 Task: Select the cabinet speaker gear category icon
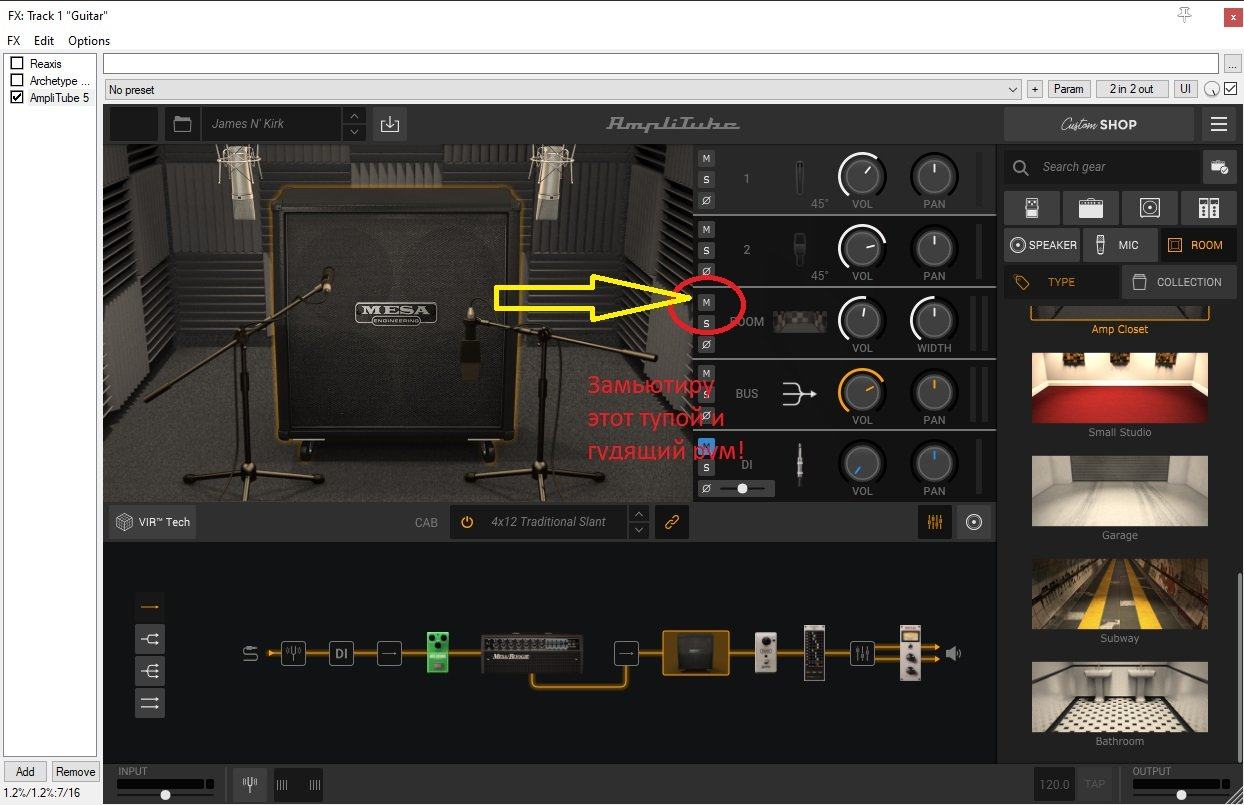[x=1149, y=208]
